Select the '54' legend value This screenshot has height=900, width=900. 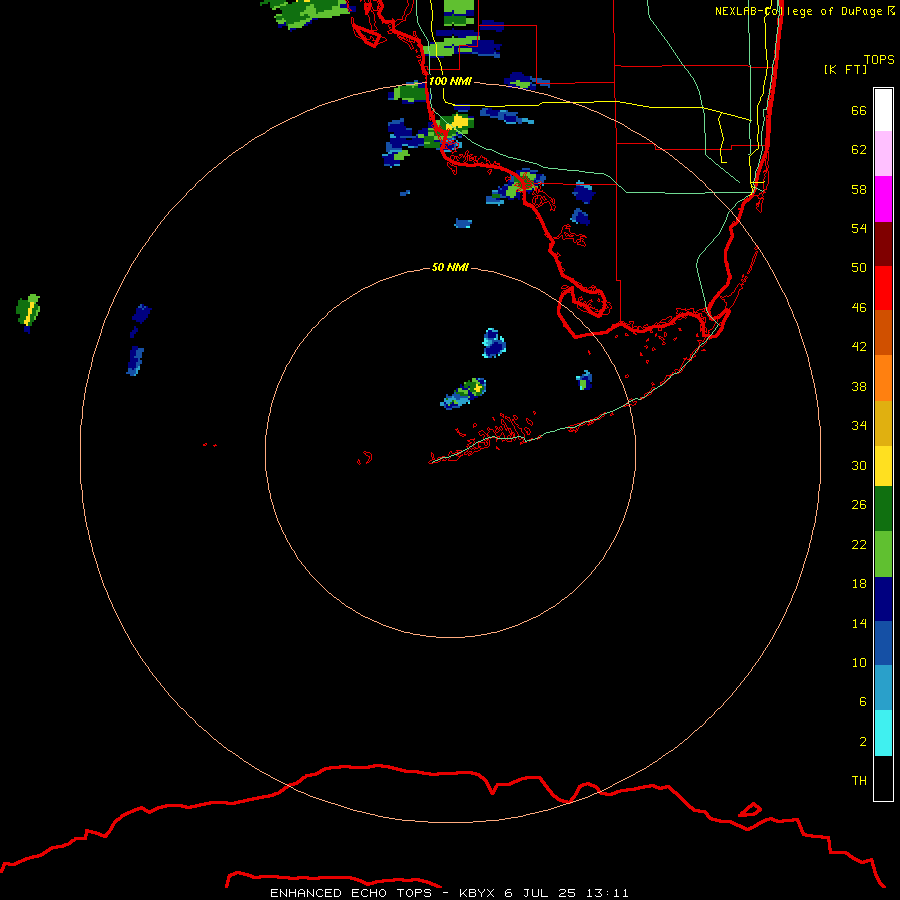(x=859, y=228)
